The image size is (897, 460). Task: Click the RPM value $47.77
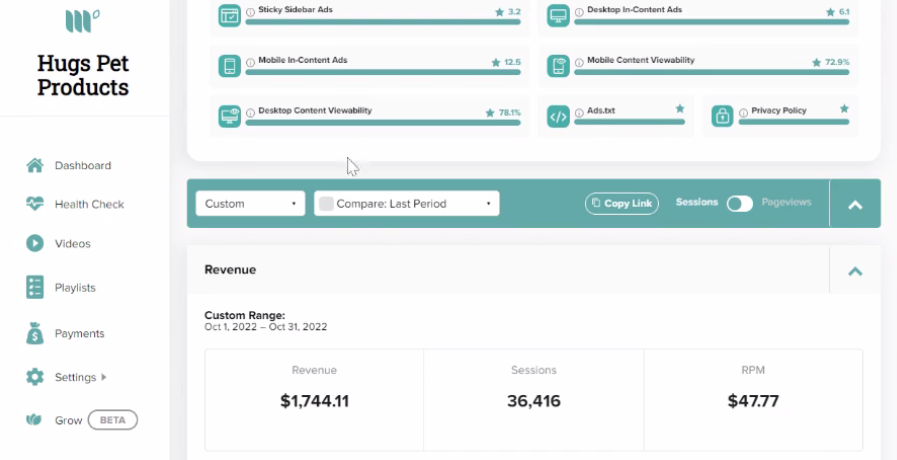tap(753, 401)
